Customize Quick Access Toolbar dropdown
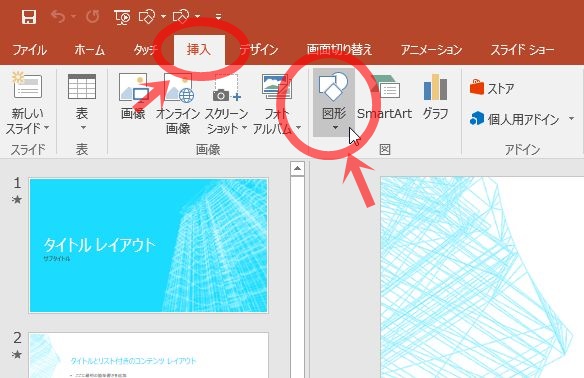The image size is (584, 378). (219, 17)
